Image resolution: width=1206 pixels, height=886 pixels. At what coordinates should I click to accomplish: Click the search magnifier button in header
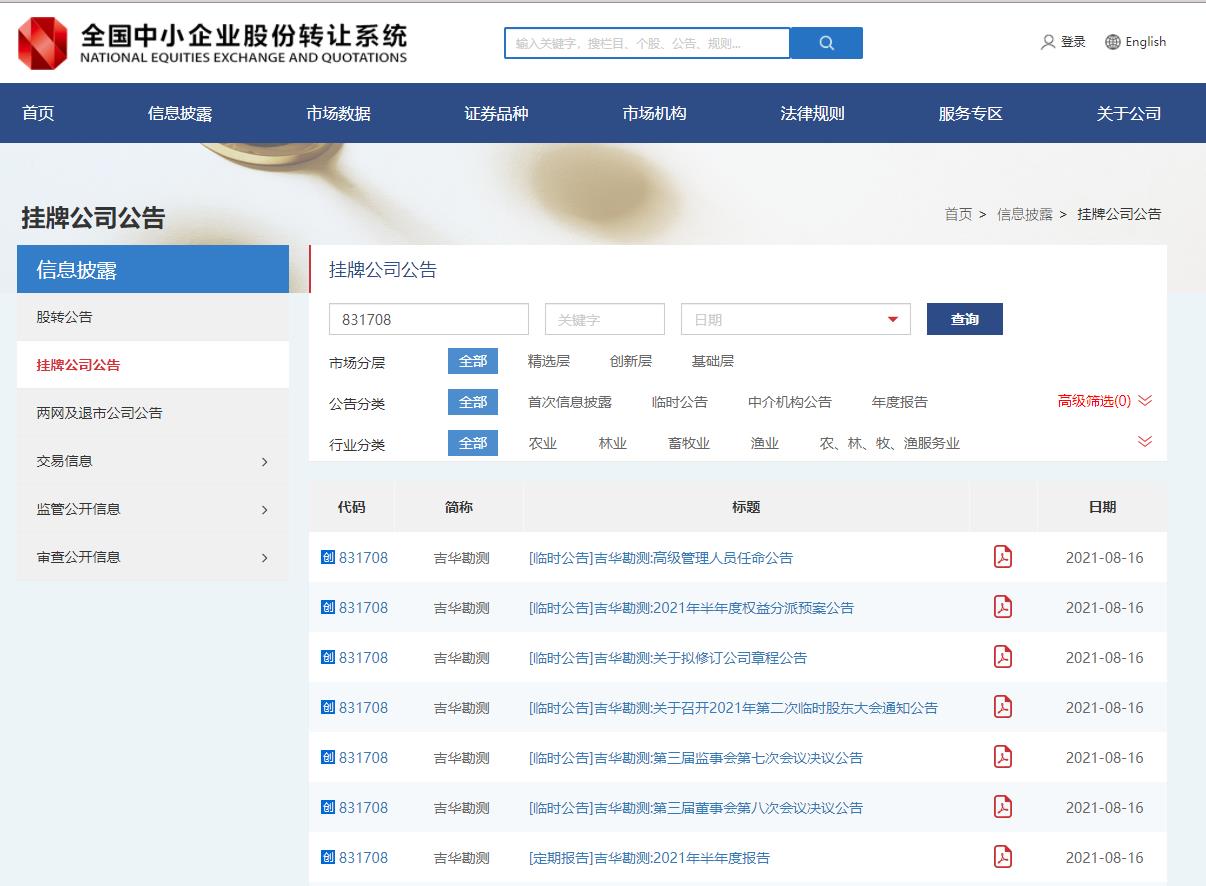pos(826,43)
